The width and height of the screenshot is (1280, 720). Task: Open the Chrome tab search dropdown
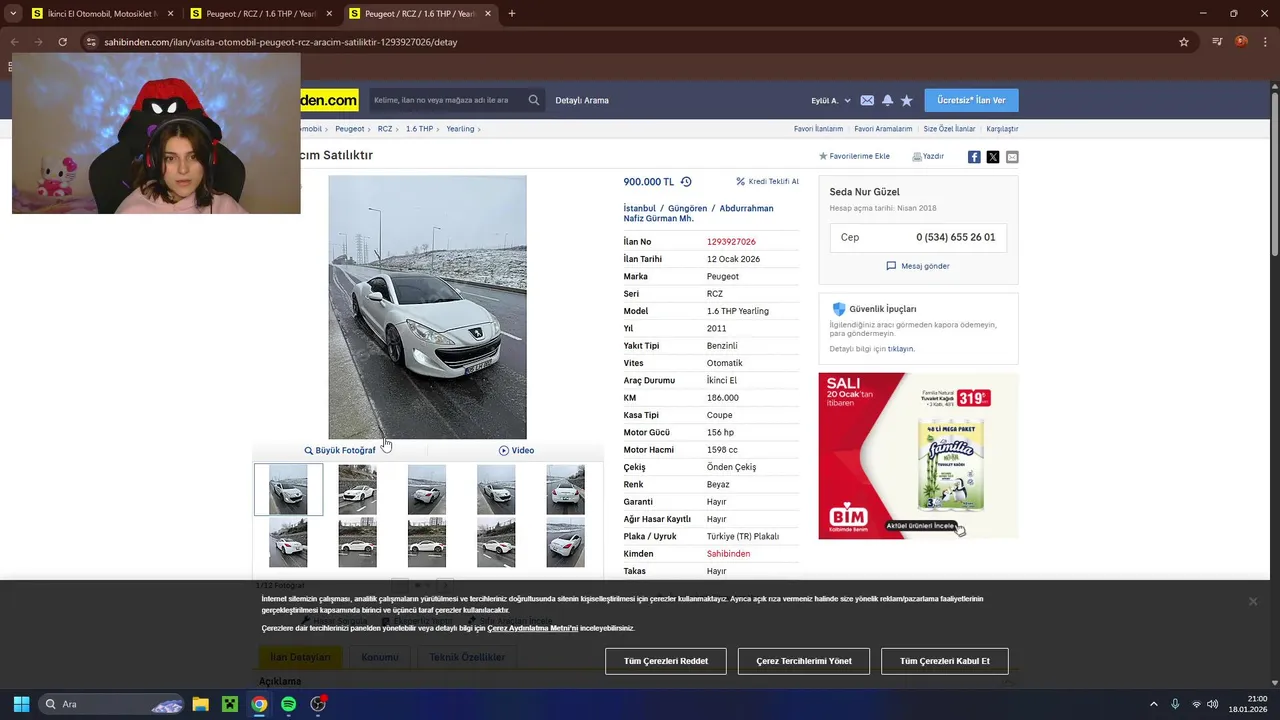pos(13,14)
